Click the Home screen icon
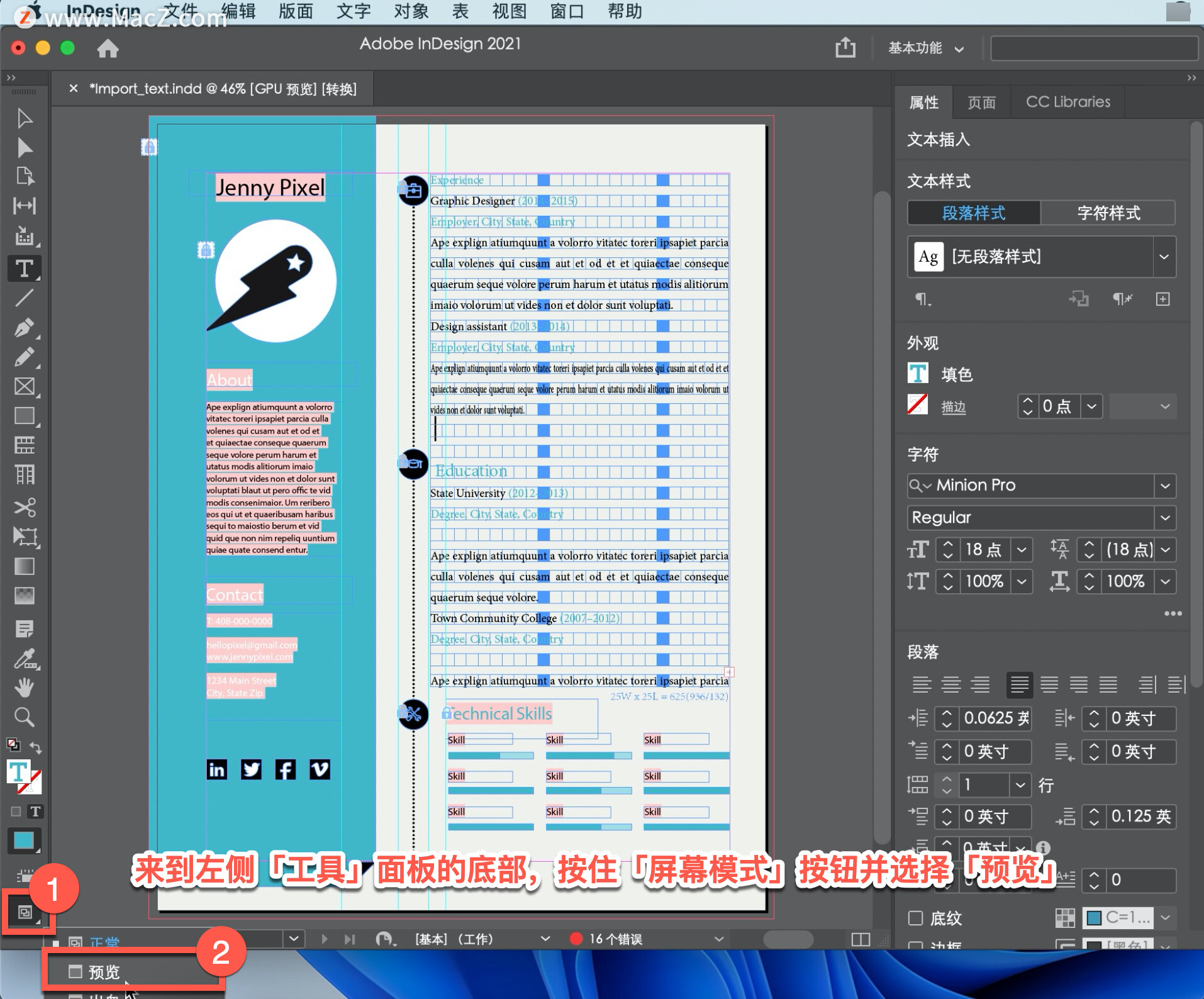The height and width of the screenshot is (999, 1204). click(108, 48)
